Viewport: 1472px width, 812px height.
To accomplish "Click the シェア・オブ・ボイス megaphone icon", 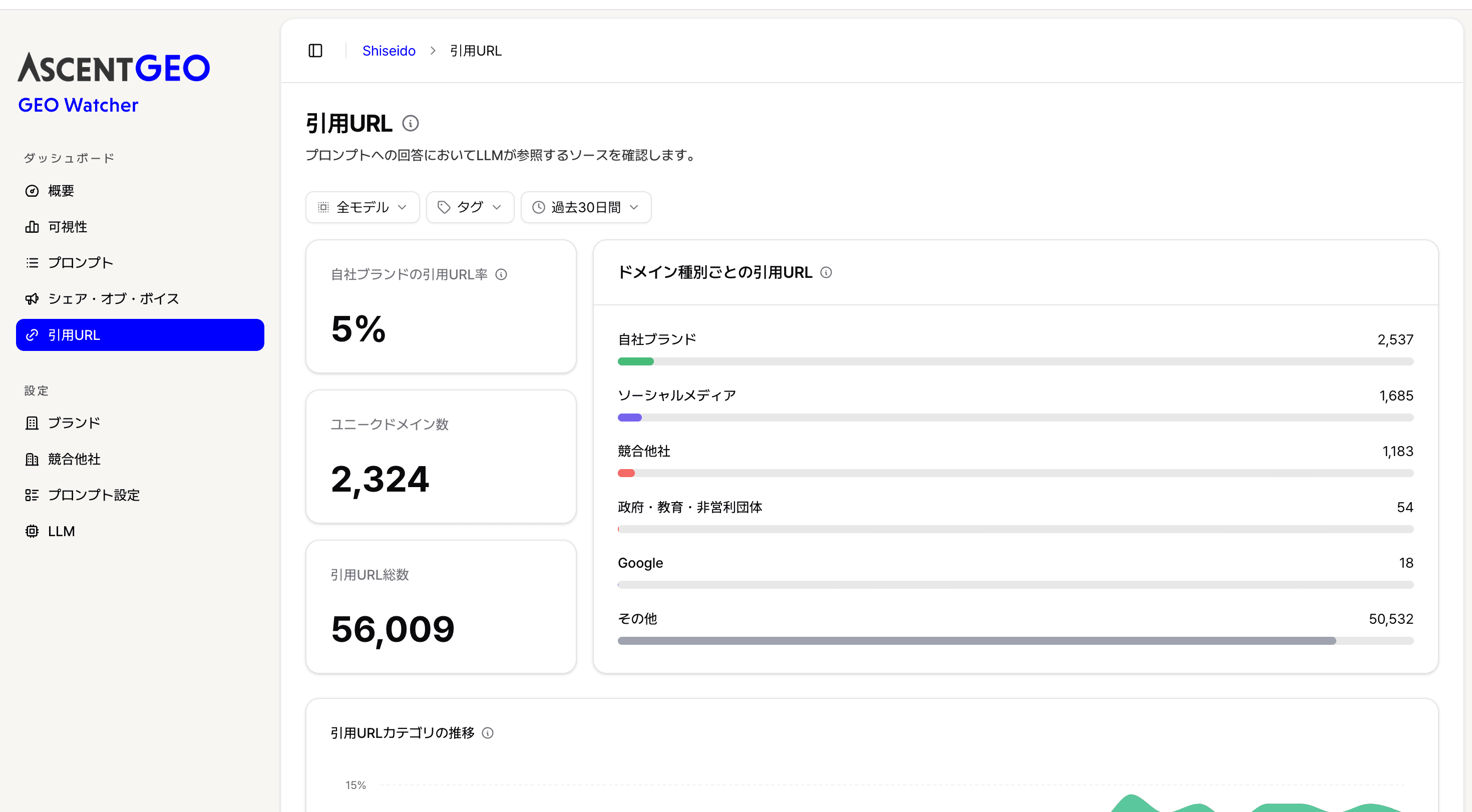I will tap(32, 299).
